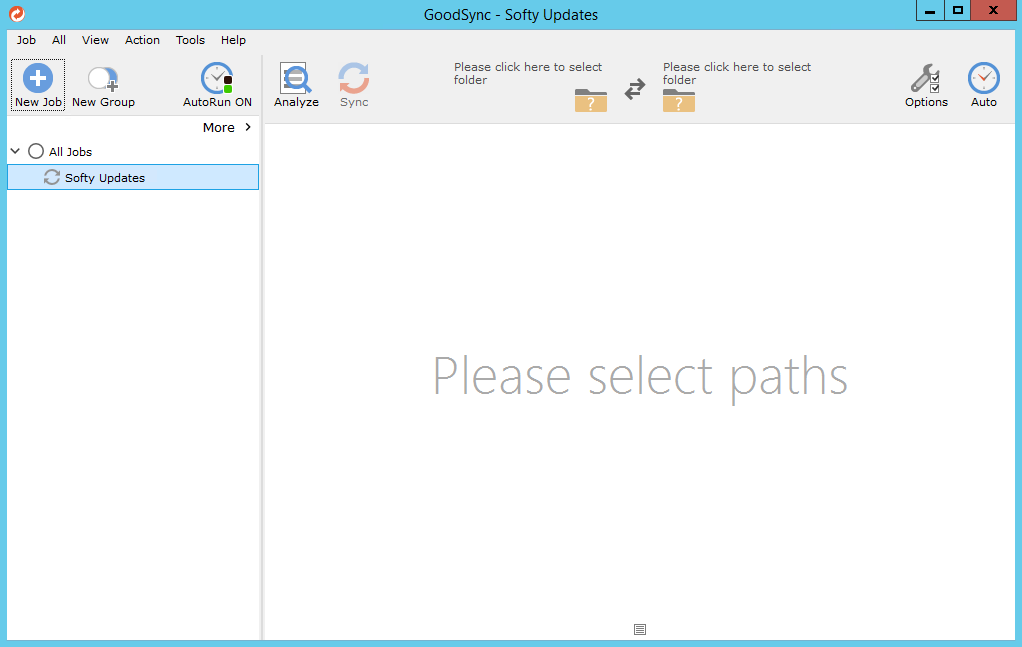Image resolution: width=1022 pixels, height=647 pixels.
Task: Select the right folder via question-mark icon
Action: pyautogui.click(x=679, y=100)
